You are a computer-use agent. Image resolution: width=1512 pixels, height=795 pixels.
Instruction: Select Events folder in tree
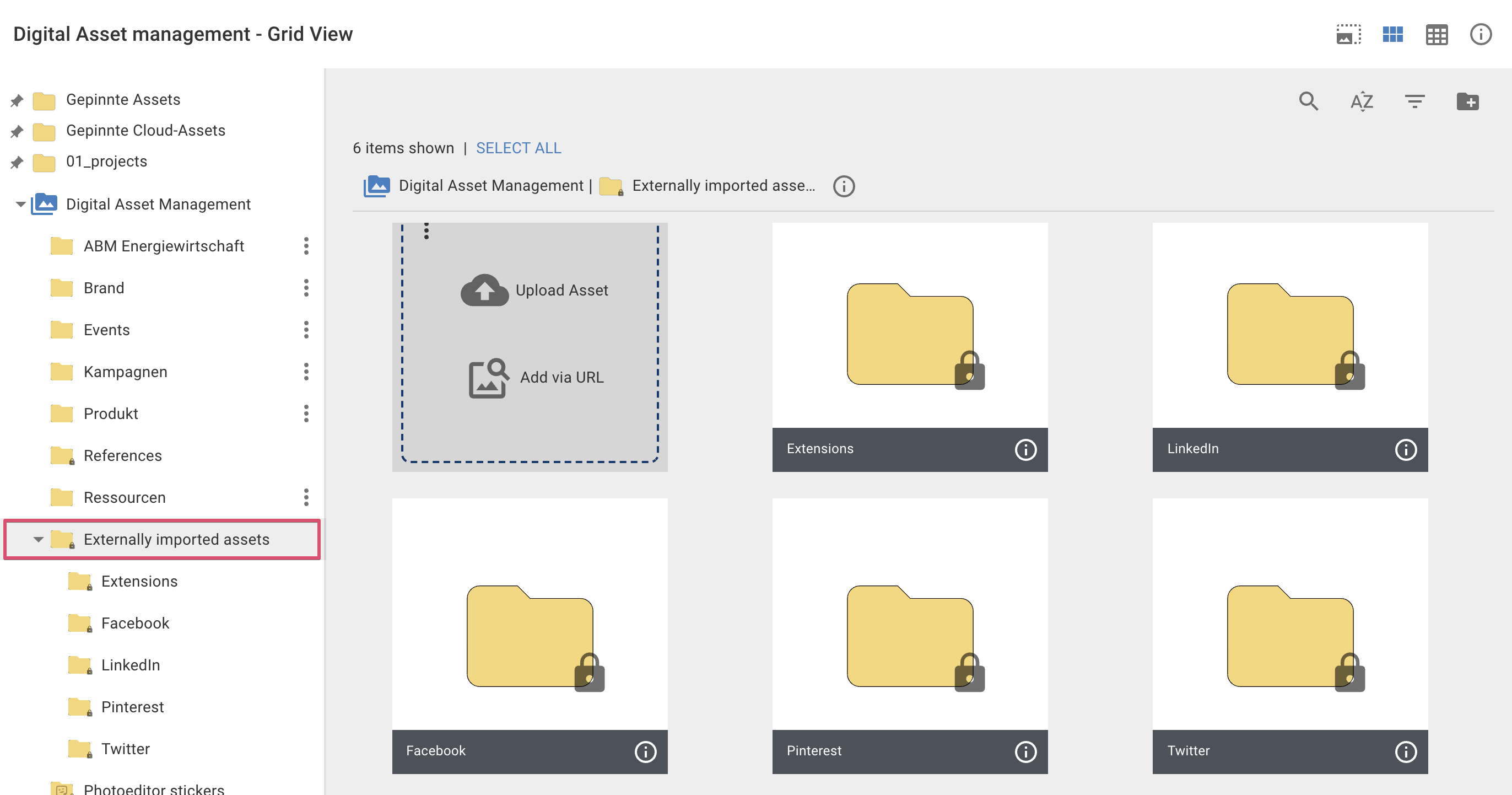pyautogui.click(x=106, y=330)
